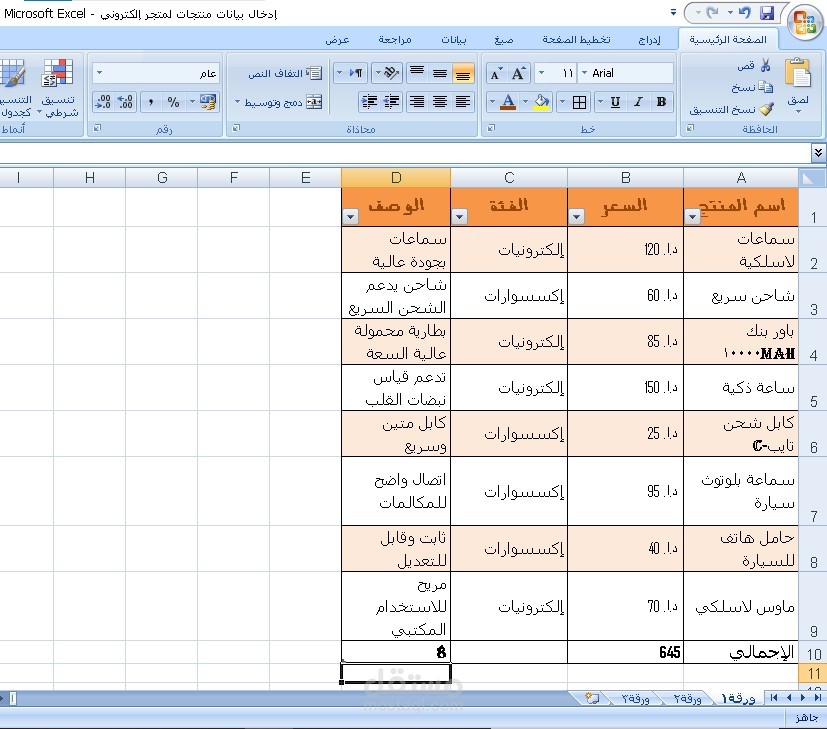Increase the indent
This screenshot has width=827, height=729.
(x=369, y=102)
